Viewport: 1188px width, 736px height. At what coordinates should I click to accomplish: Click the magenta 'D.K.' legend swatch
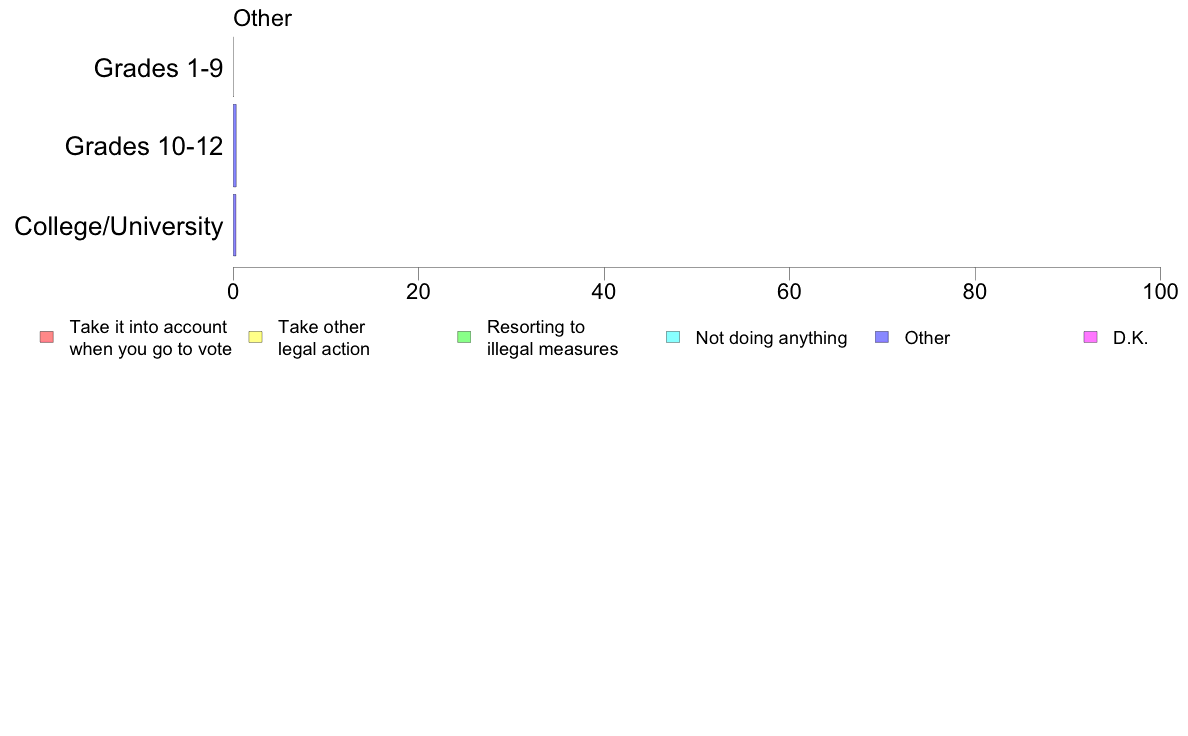1090,337
